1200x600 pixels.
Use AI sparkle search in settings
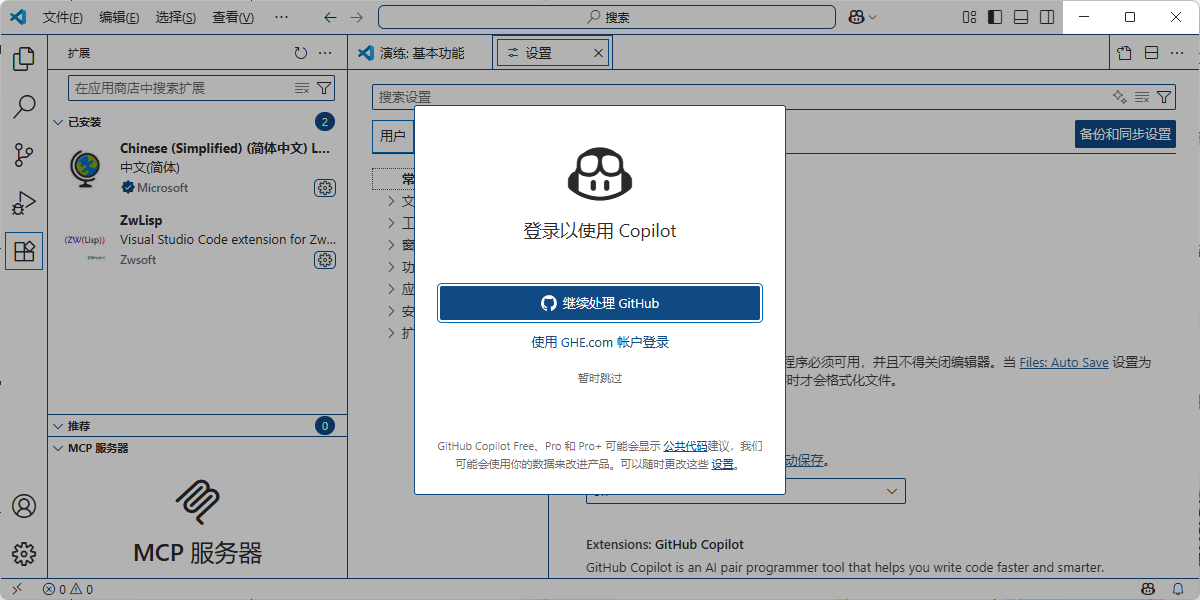click(1120, 97)
